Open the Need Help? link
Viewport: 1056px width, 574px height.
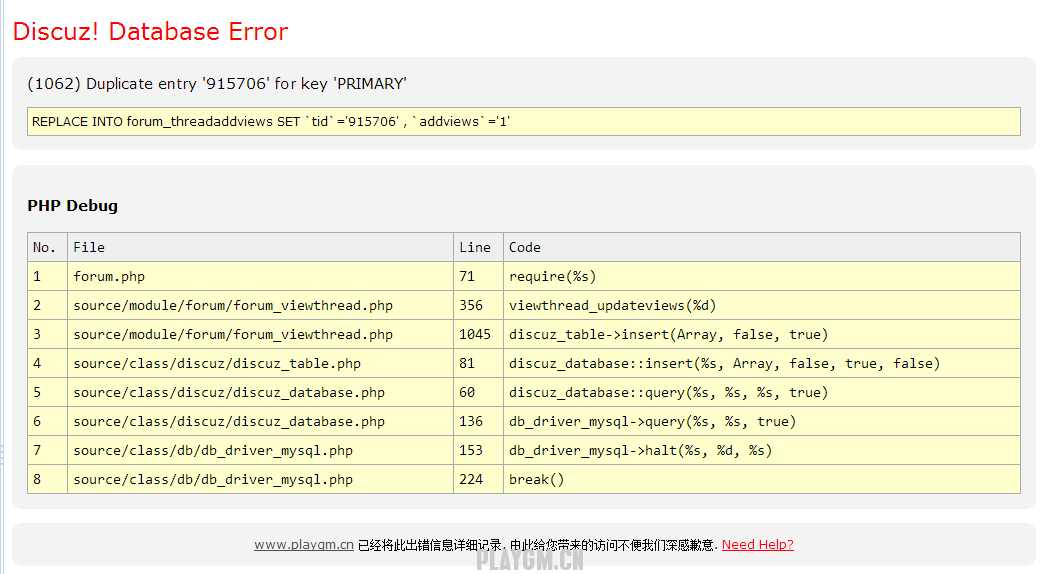click(758, 544)
